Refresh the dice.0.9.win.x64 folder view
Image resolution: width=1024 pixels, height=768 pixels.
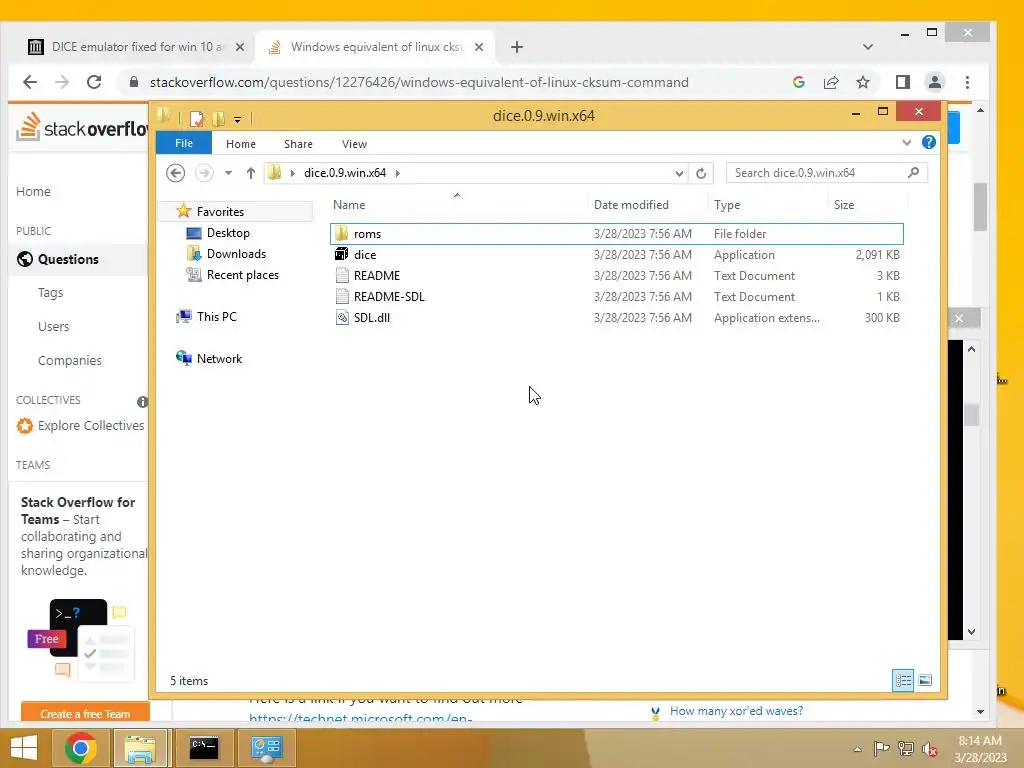pyautogui.click(x=701, y=173)
